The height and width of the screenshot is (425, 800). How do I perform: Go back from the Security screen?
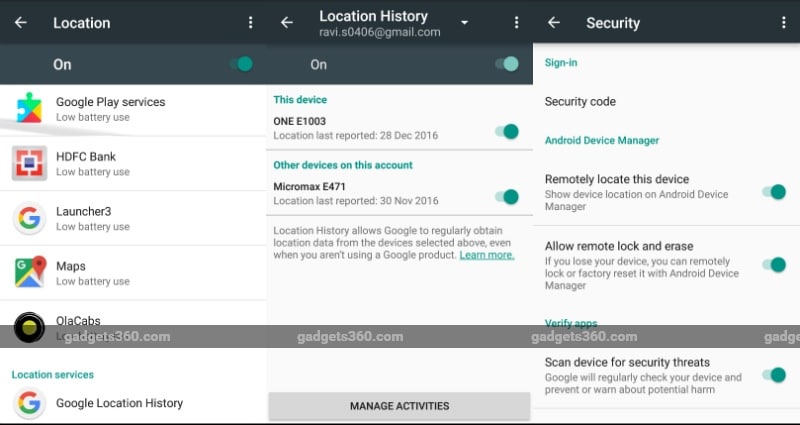tap(554, 22)
